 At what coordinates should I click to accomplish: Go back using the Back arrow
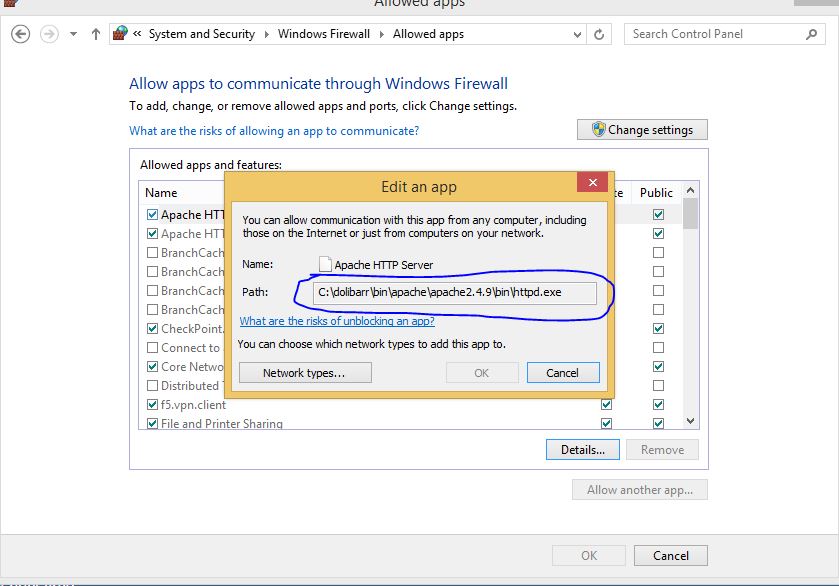[20, 34]
